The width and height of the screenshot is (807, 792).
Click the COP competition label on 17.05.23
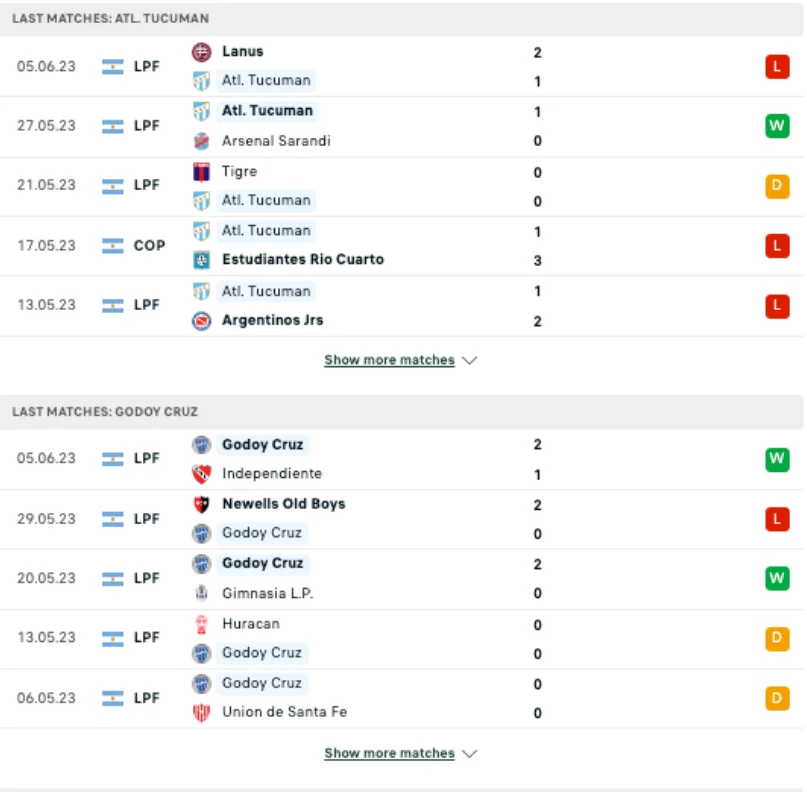145,245
